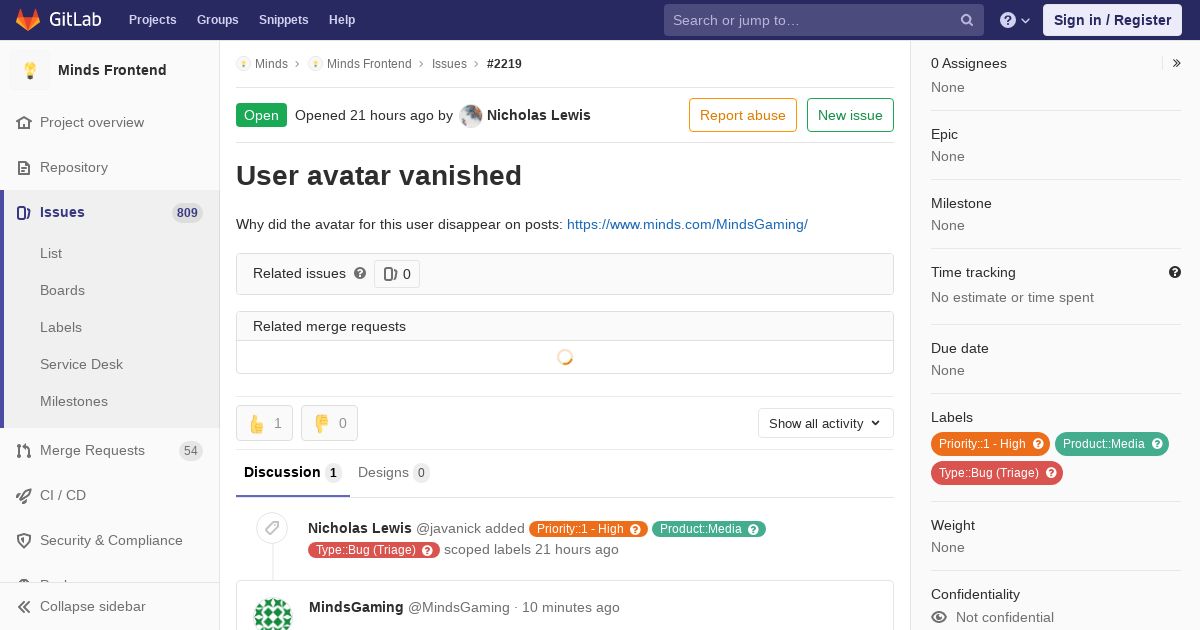This screenshot has width=1200, height=630.
Task: Click the GitLab fox logo
Action: click(28, 19)
